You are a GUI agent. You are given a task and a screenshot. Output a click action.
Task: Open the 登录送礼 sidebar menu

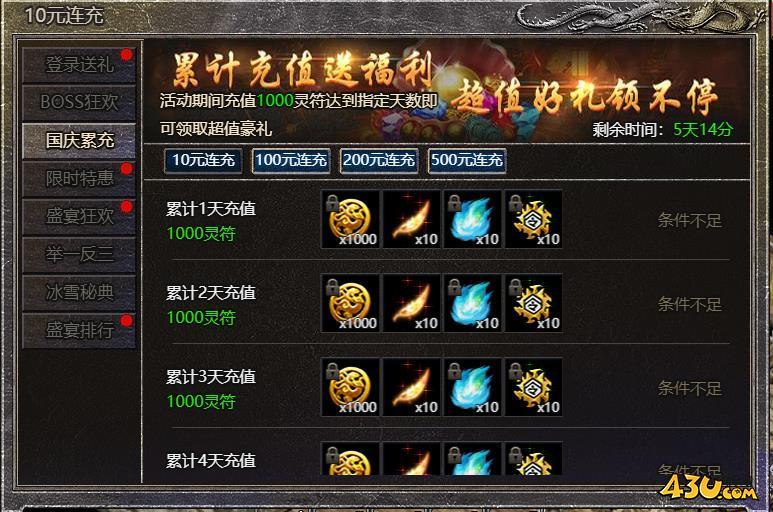79,65
